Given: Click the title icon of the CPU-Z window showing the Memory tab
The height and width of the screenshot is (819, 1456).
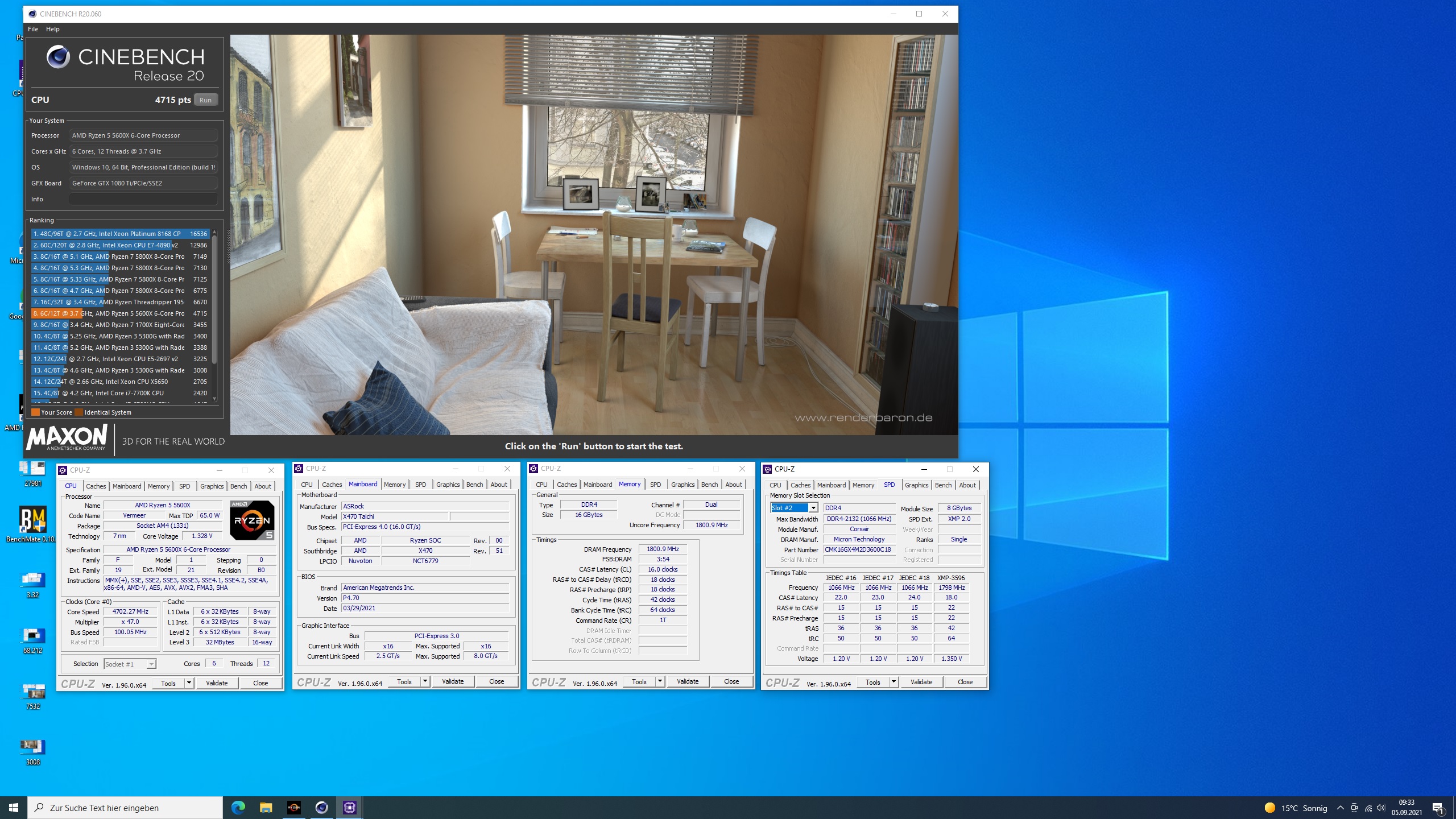Looking at the screenshot, I should click(x=533, y=469).
